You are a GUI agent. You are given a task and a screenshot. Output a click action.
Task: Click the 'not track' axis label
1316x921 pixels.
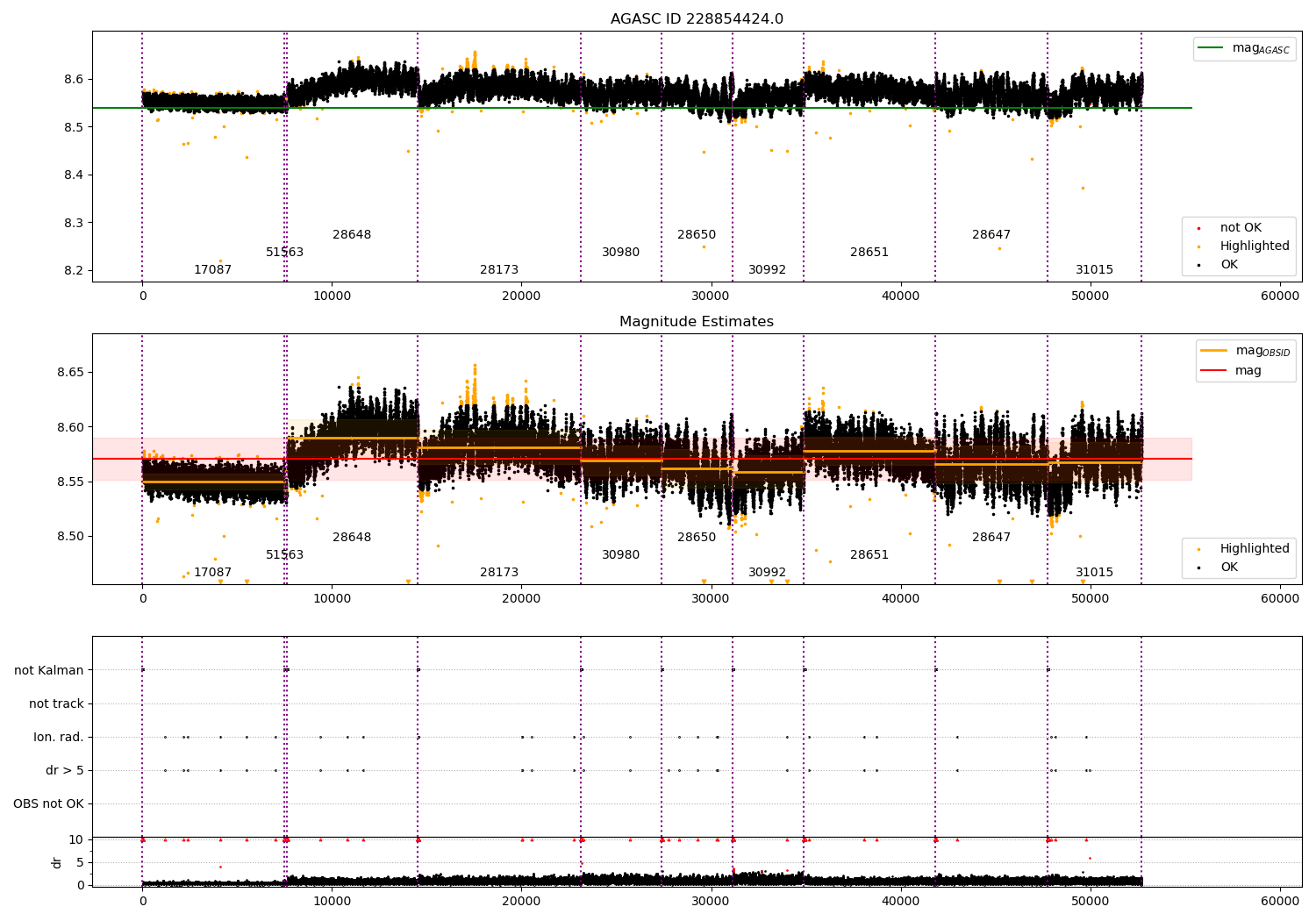[x=56, y=703]
